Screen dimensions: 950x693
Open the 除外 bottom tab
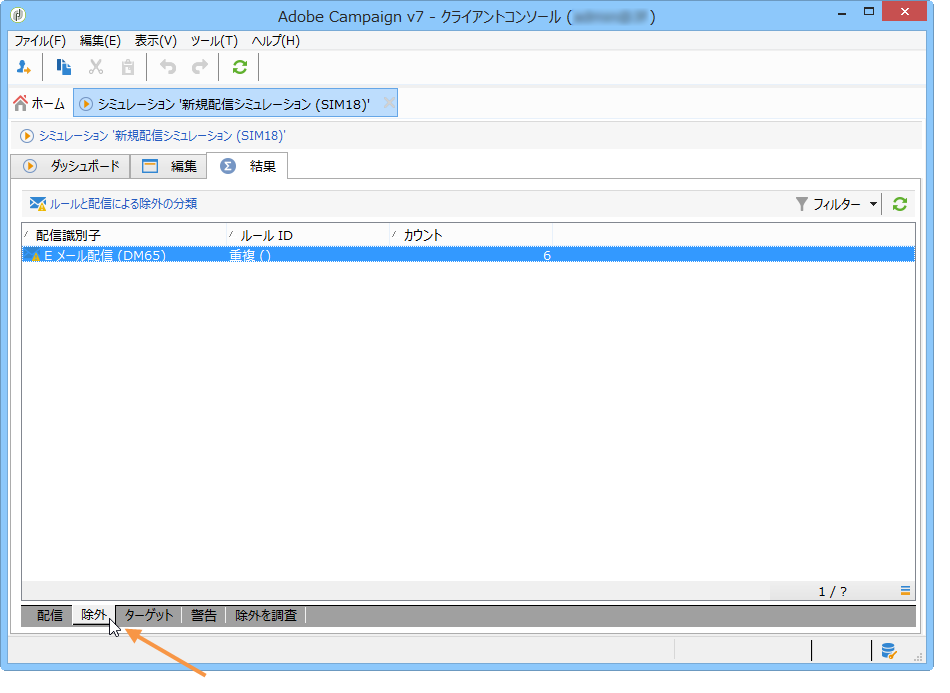pos(94,615)
